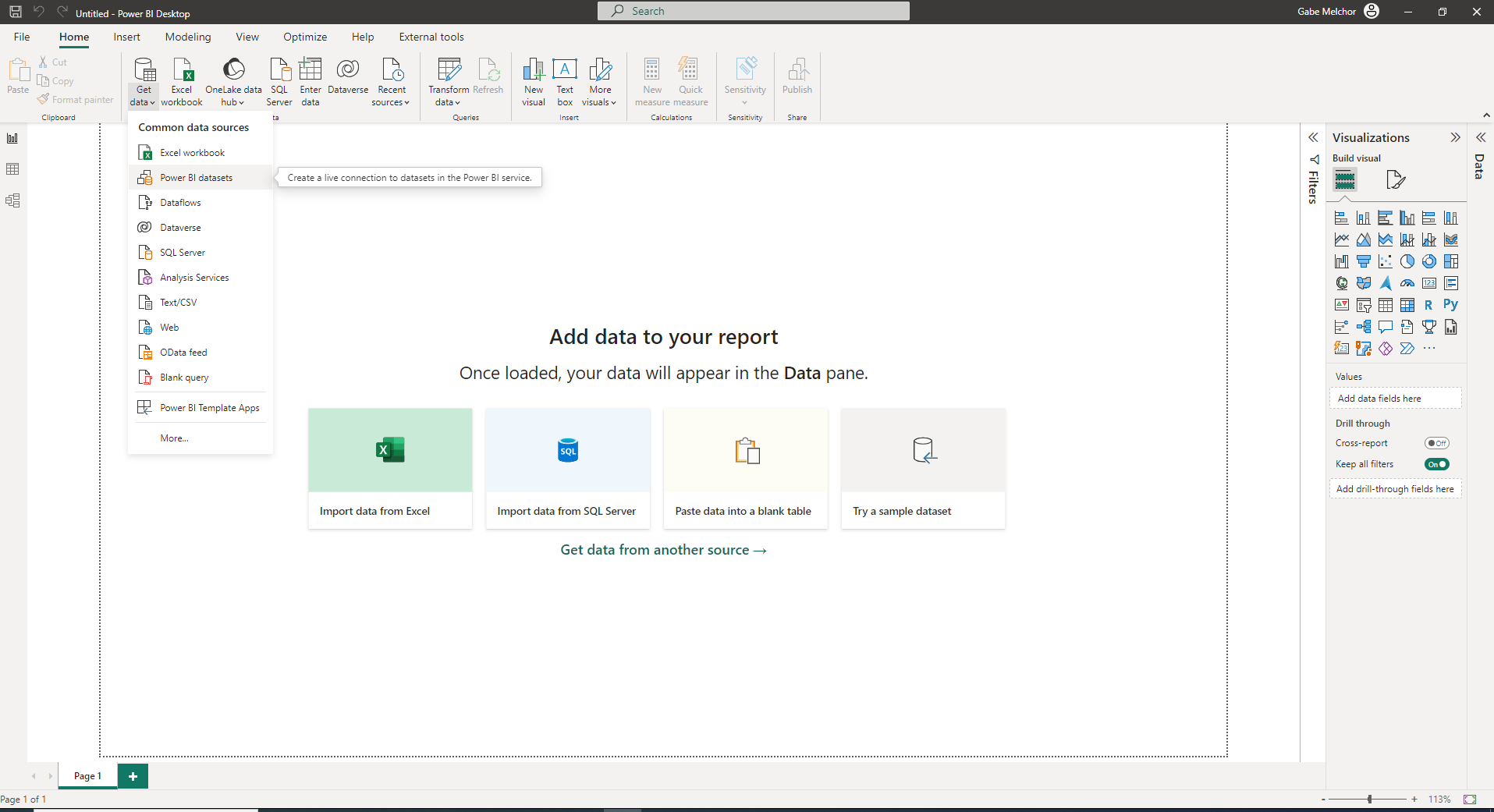Select the Python visual
1494x812 pixels.
[1450, 305]
